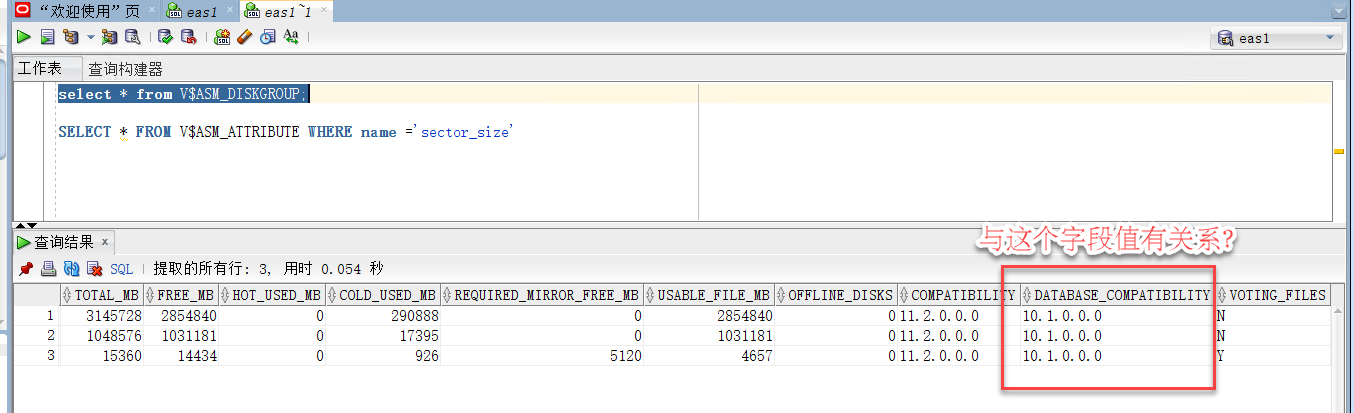Click the SQL link in results toolbar

point(121,269)
